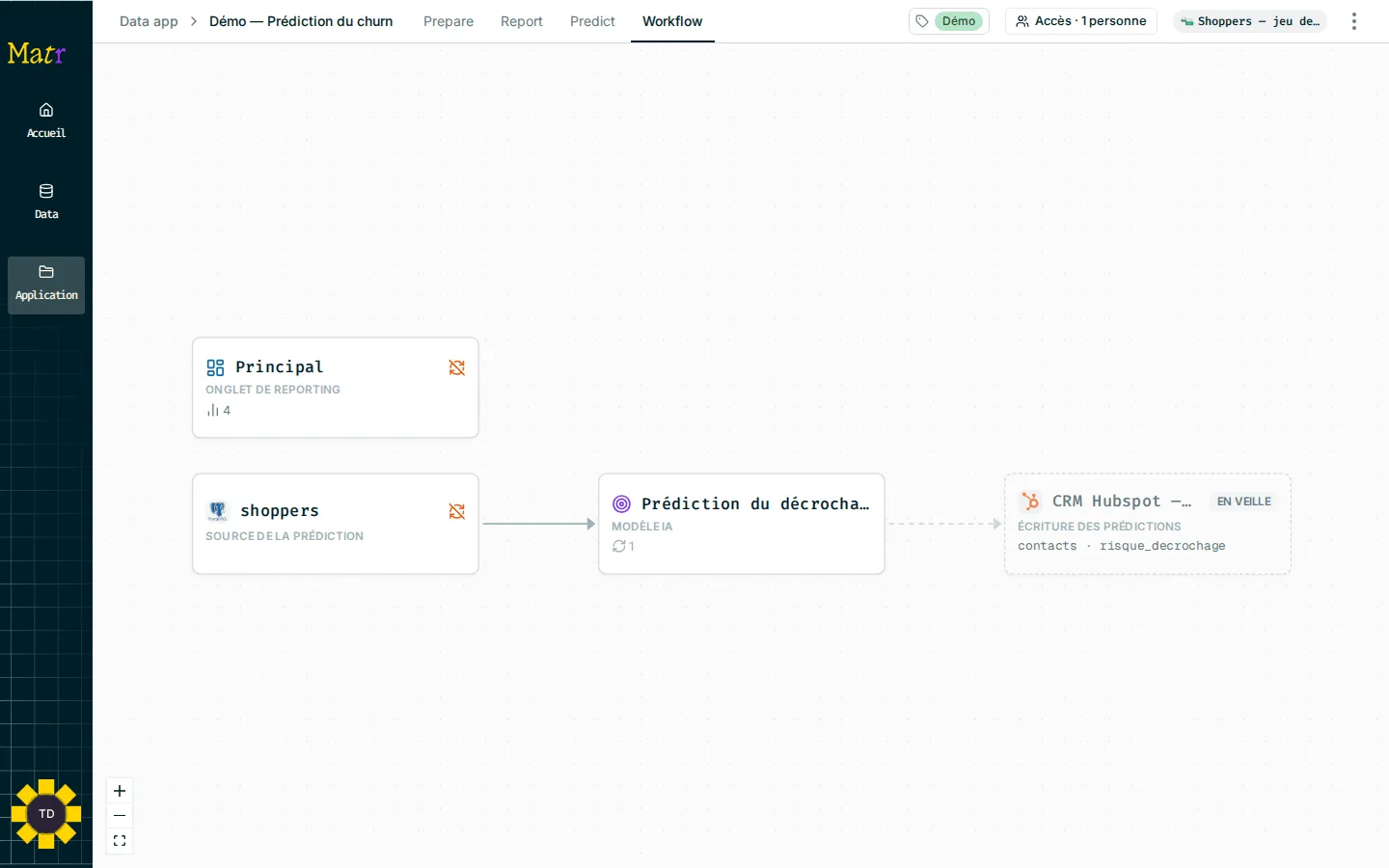This screenshot has height=868, width=1389.
Task: Click the 'ÉCRITURE DES PRÉDICTIONS' label
Action: pyautogui.click(x=1100, y=527)
